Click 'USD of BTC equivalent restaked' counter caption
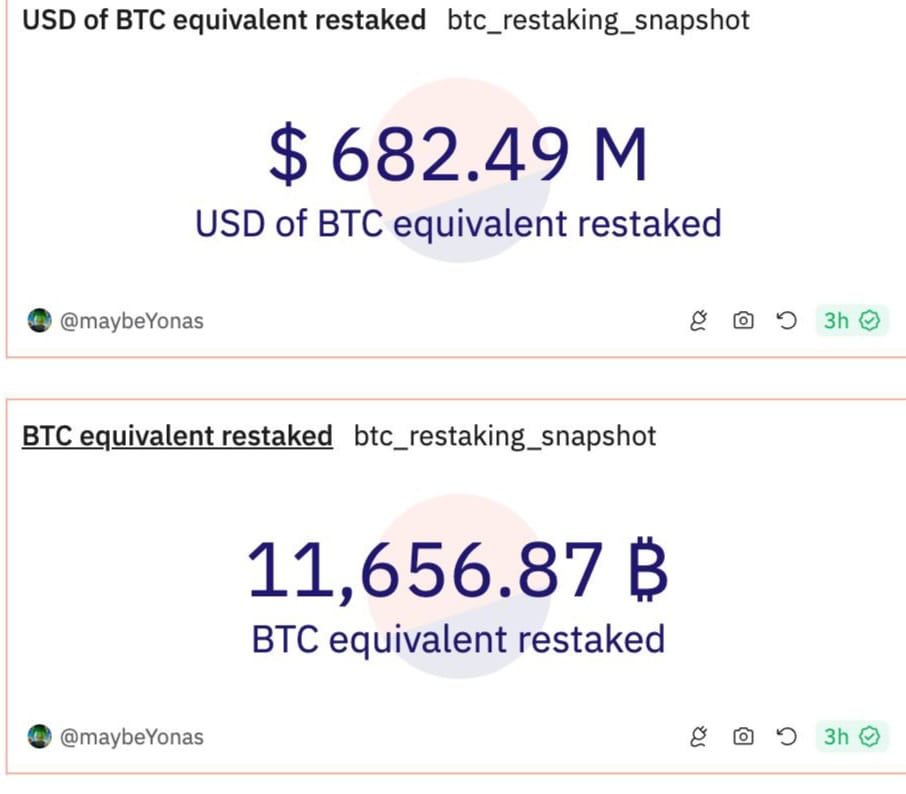Screen dimensions: 906x794 point(458,223)
